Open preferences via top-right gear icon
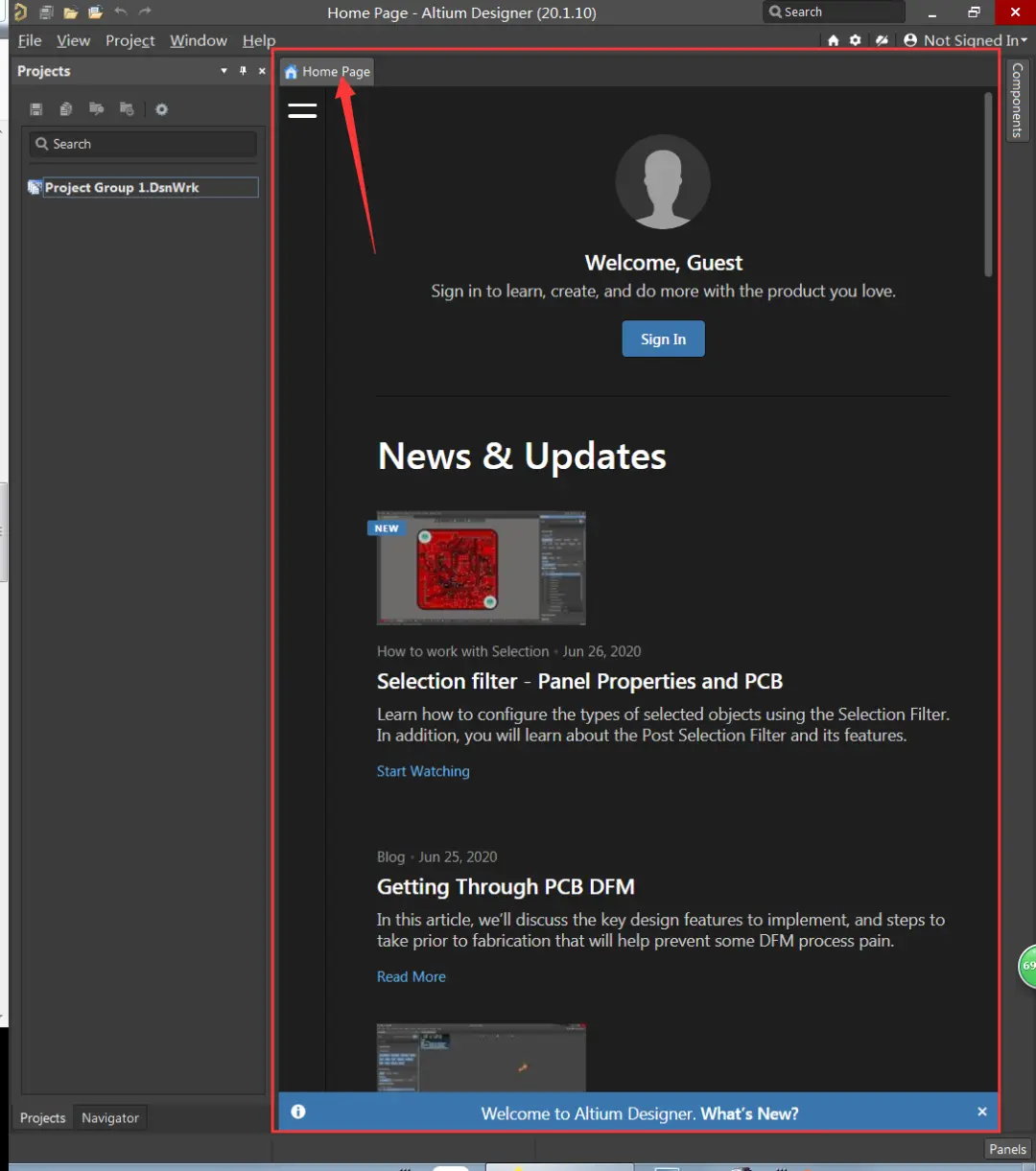Image resolution: width=1036 pixels, height=1171 pixels. click(x=856, y=40)
